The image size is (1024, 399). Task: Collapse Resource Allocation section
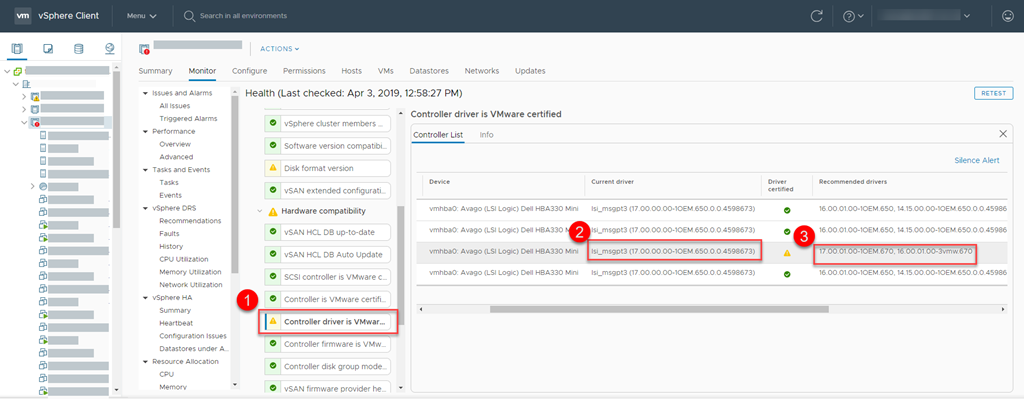coord(146,362)
